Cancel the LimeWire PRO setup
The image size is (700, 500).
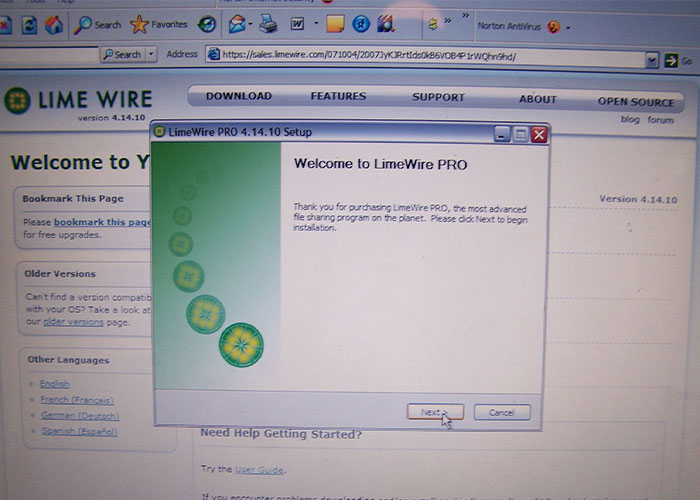click(x=501, y=412)
